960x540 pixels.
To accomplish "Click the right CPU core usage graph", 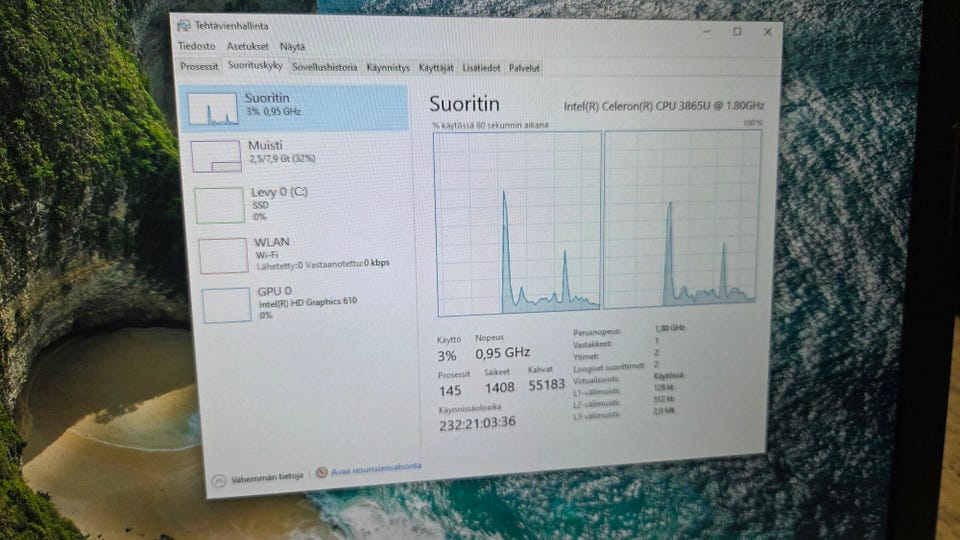I will (682, 217).
